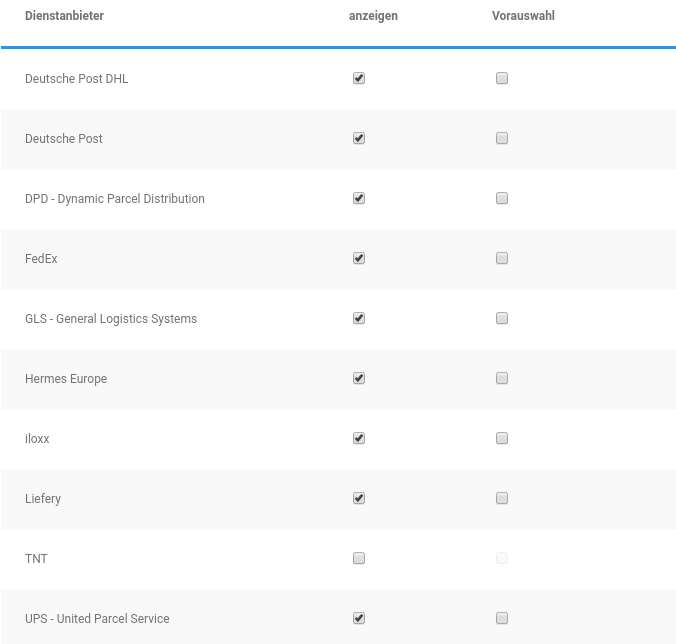Viewport: 676px width, 644px height.
Task: Uncheck anzeigen for Deutsche Post DHL
Action: (359, 78)
